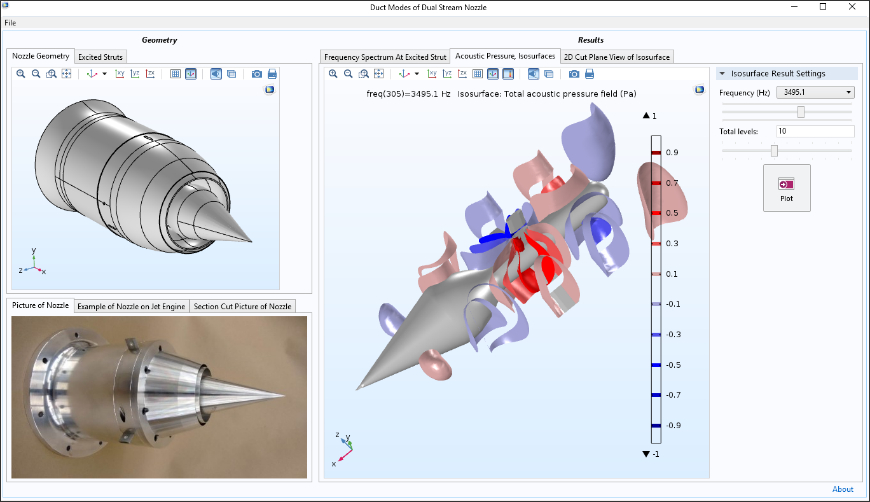
Task: Toggle transparency in Results toolbar
Action: click(x=549, y=74)
